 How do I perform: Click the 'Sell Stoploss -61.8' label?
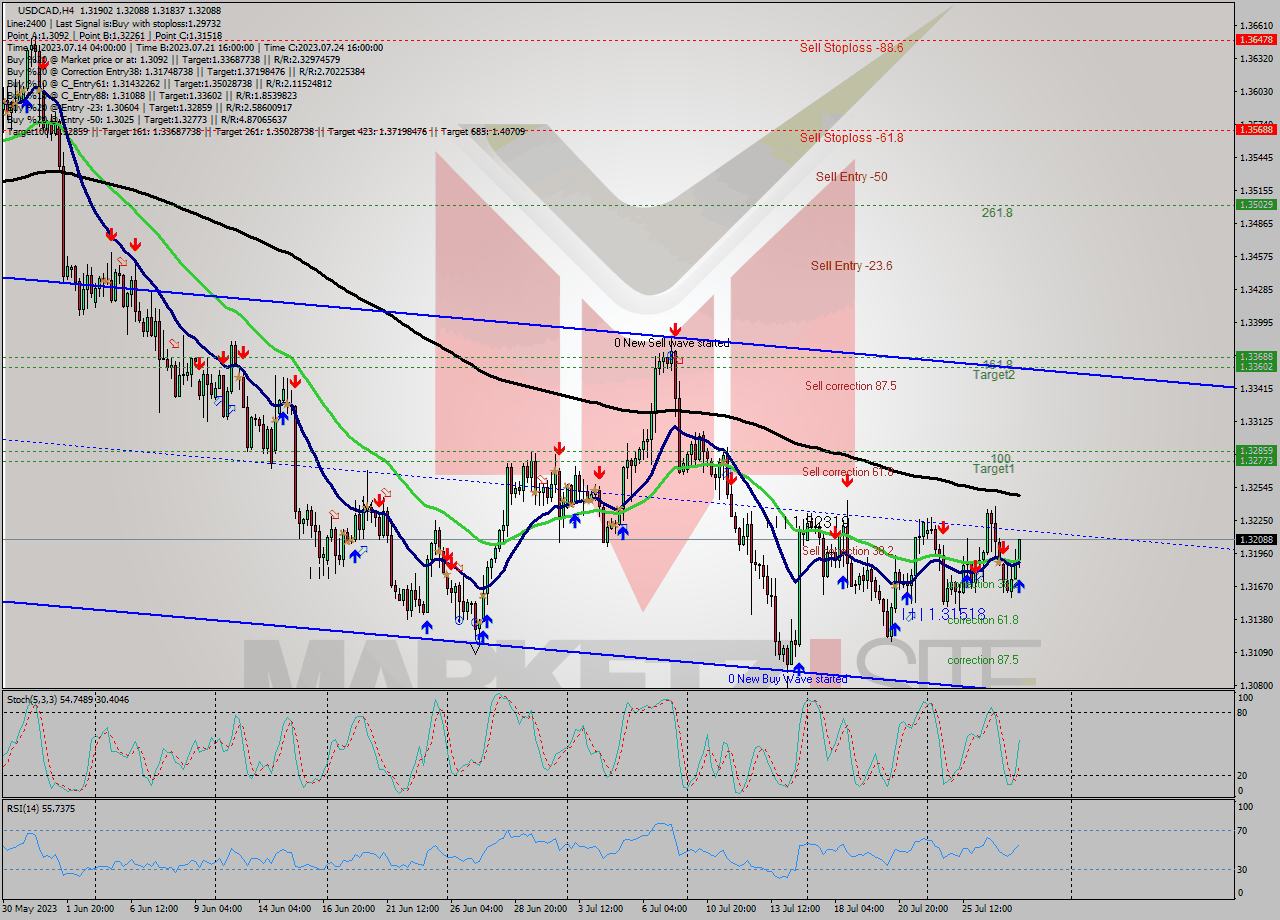[851, 137]
